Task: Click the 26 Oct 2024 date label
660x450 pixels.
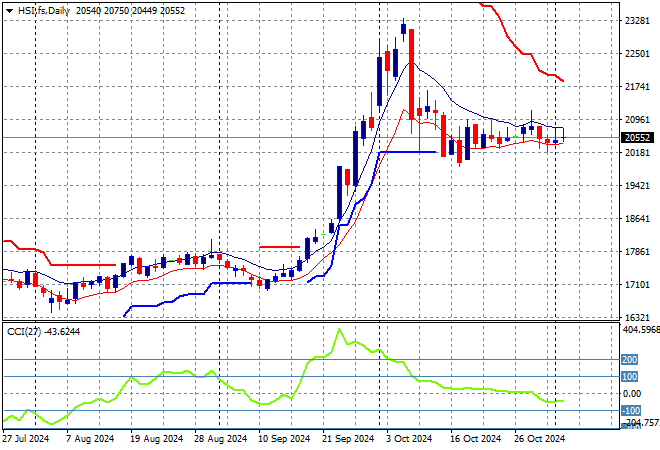Action: (537, 438)
